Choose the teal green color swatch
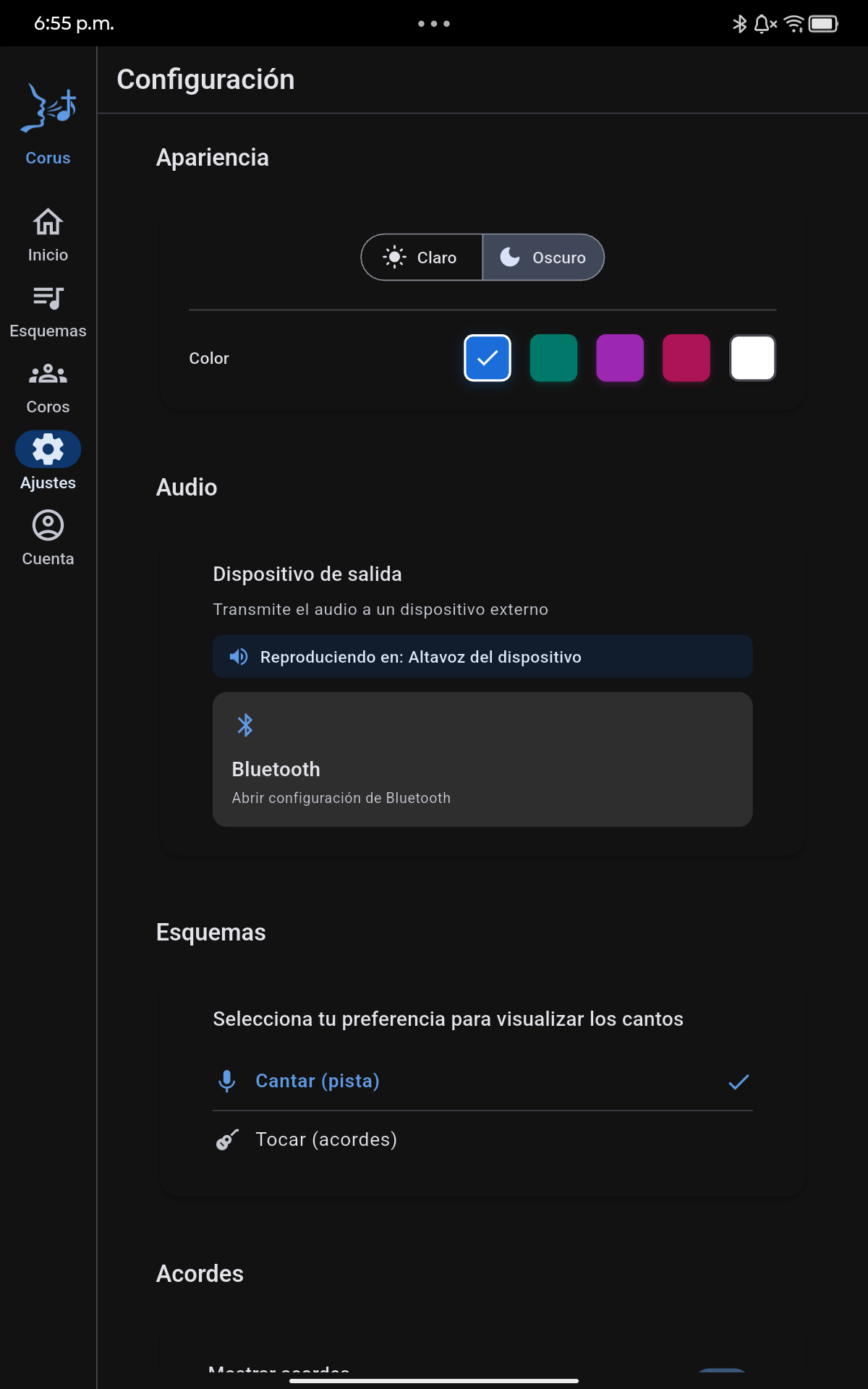 point(553,358)
